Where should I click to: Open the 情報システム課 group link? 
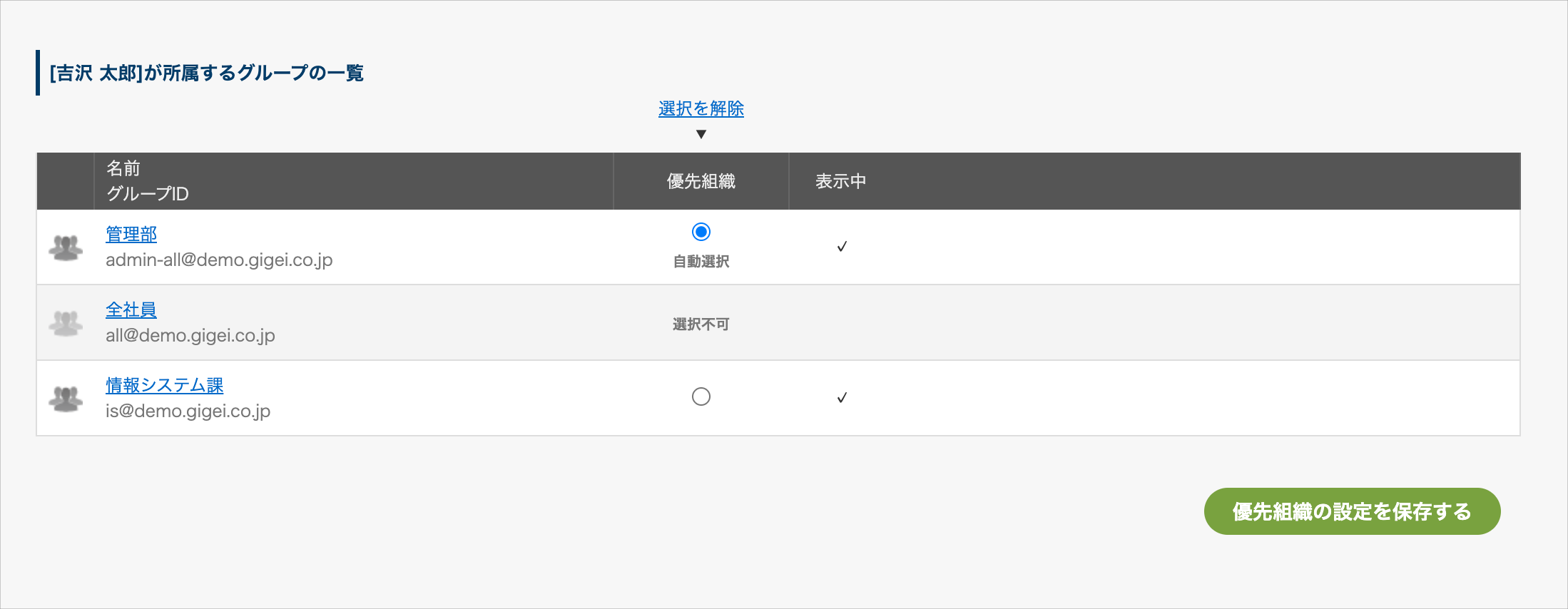coord(165,385)
